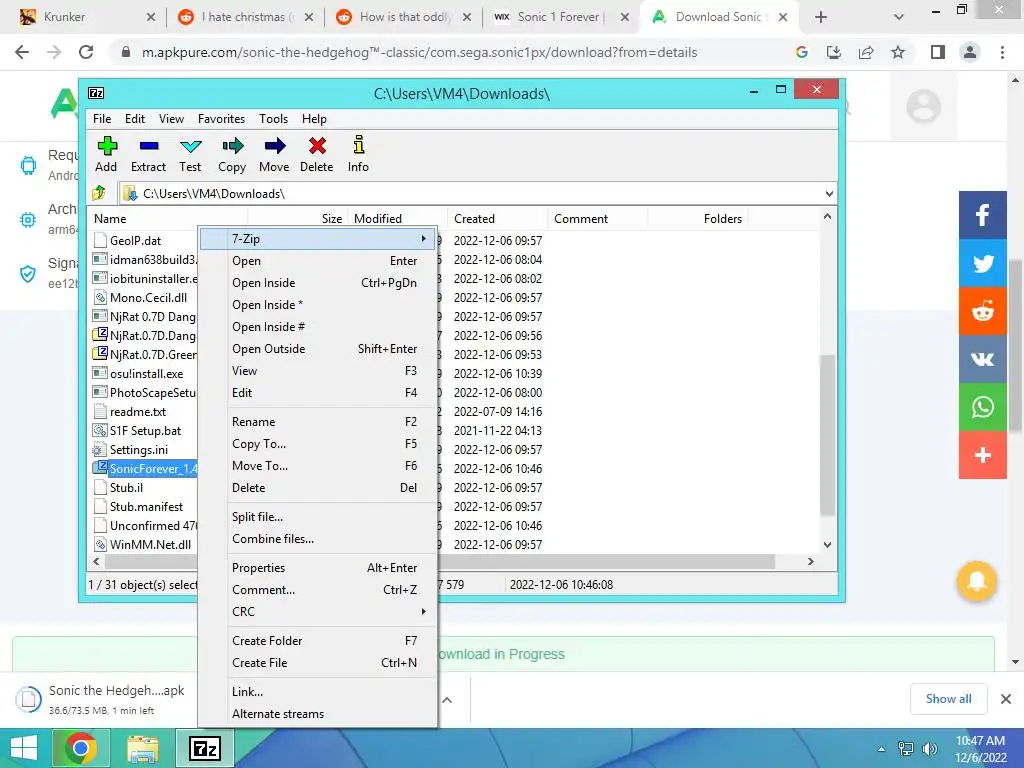Share on Facebook via sidebar icon
The image size is (1024, 768).
[982, 215]
